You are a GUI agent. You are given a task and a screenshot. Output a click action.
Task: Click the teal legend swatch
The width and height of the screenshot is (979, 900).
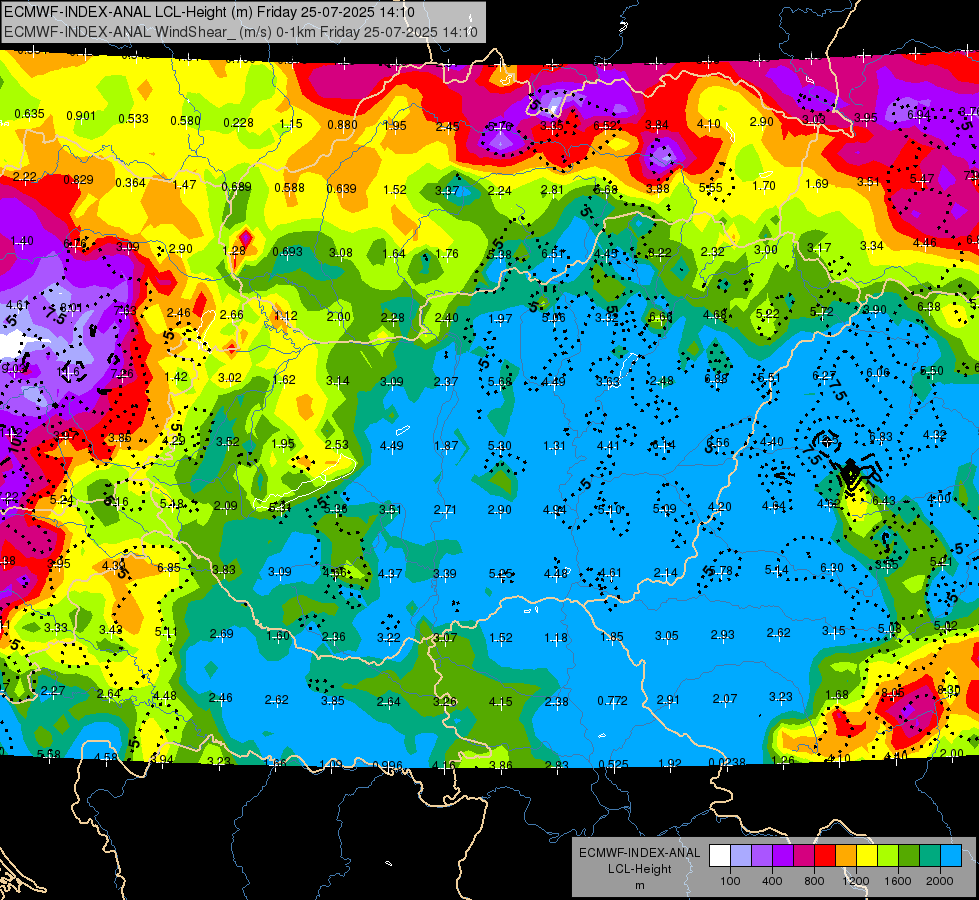pos(930,856)
